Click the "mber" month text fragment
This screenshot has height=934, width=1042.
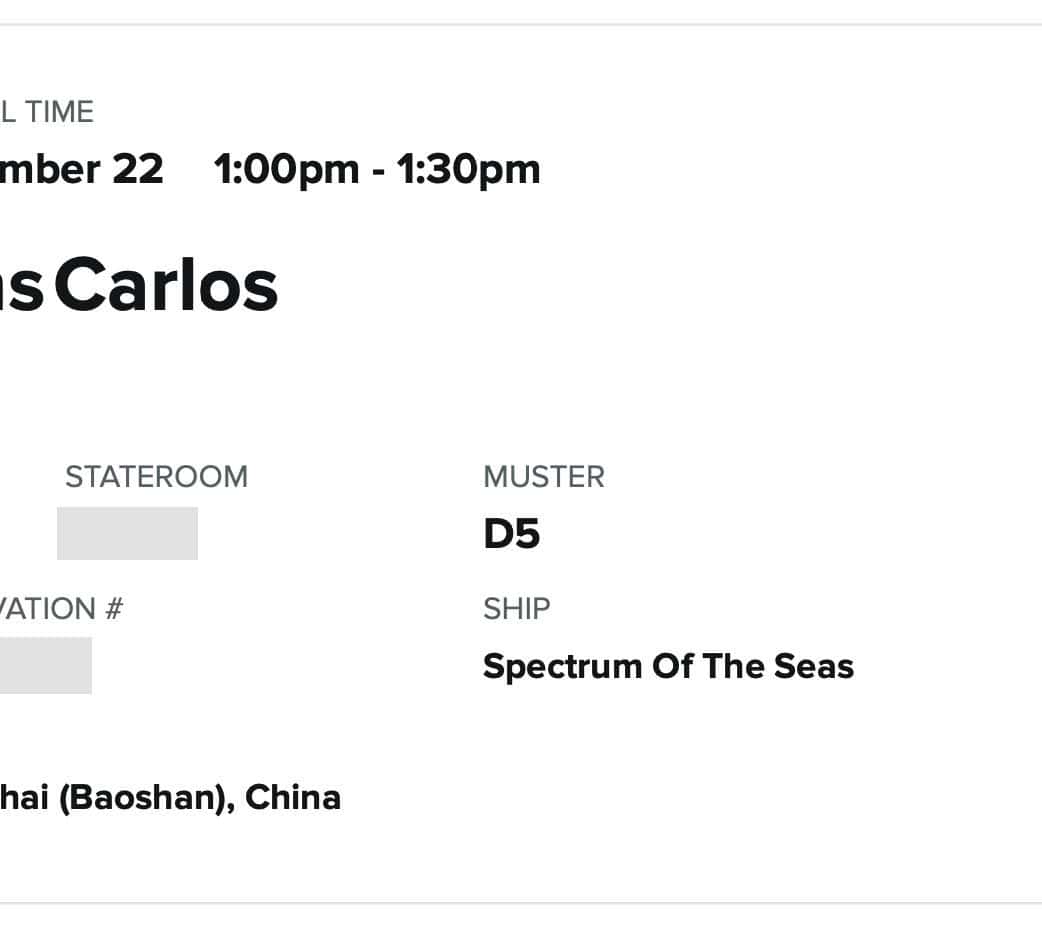[x=51, y=169]
